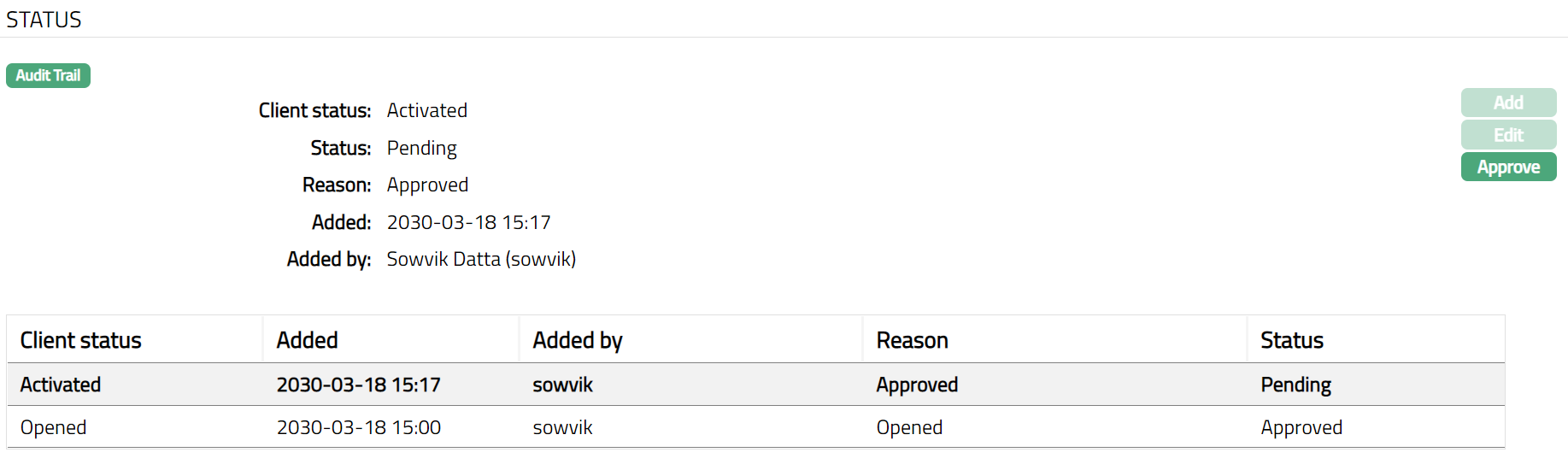Click the Reason column header

pos(913,340)
